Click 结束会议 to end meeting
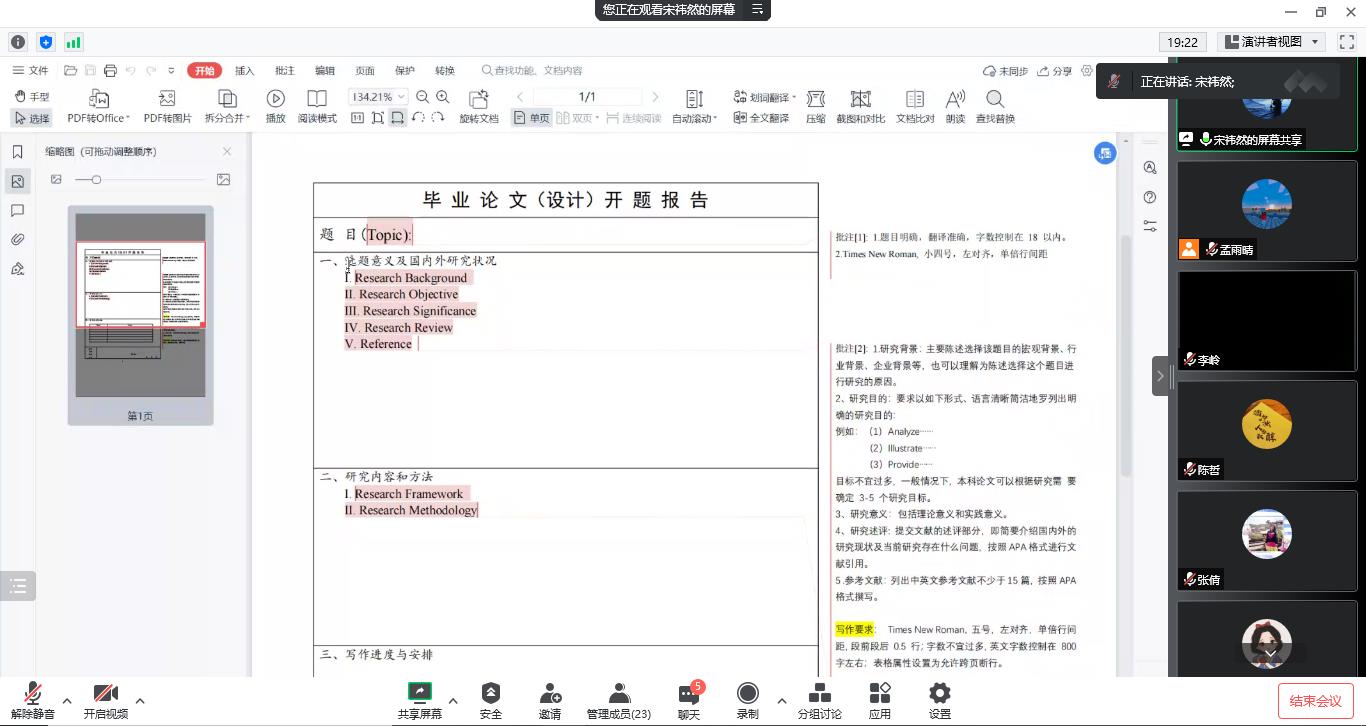 tap(1315, 701)
